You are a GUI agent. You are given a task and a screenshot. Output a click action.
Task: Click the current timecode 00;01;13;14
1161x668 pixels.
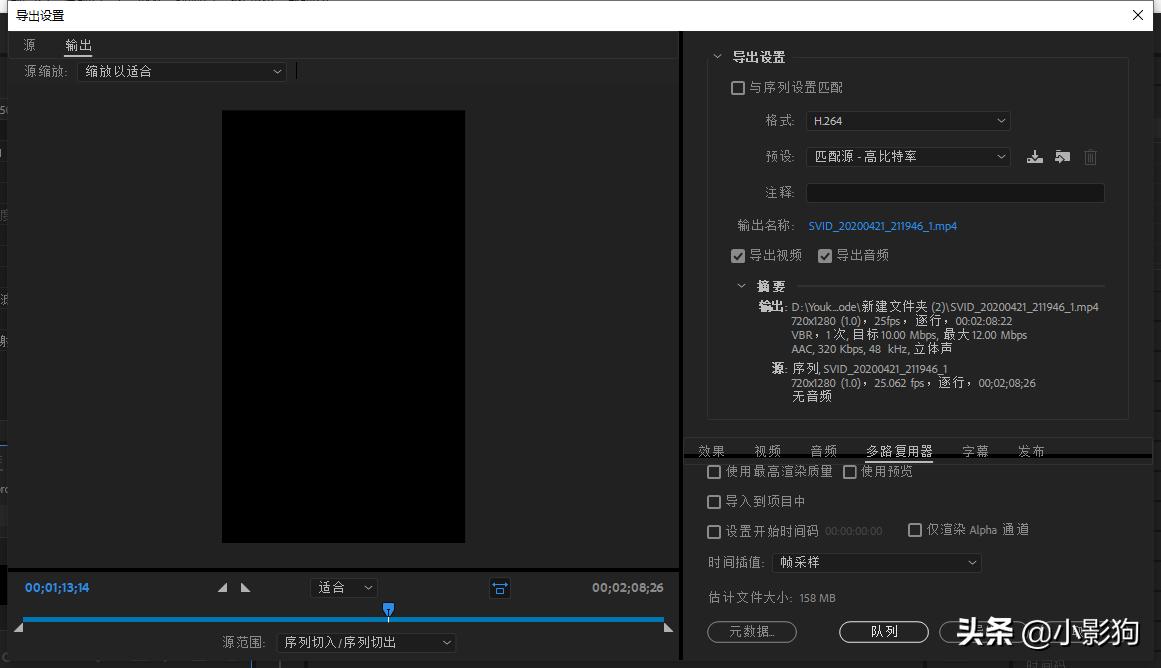pyautogui.click(x=57, y=587)
